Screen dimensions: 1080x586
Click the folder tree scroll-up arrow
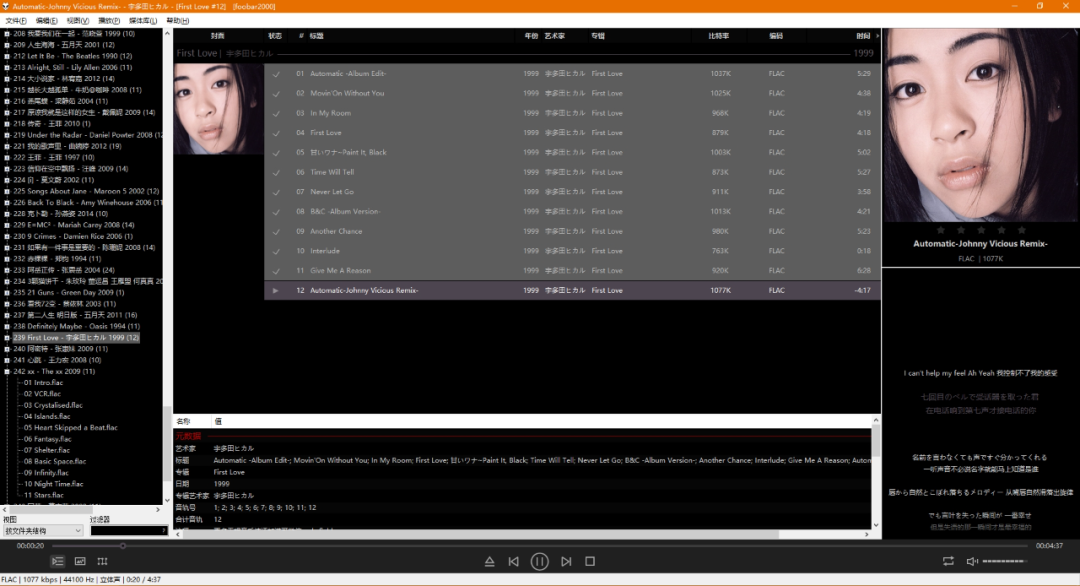pyautogui.click(x=167, y=33)
